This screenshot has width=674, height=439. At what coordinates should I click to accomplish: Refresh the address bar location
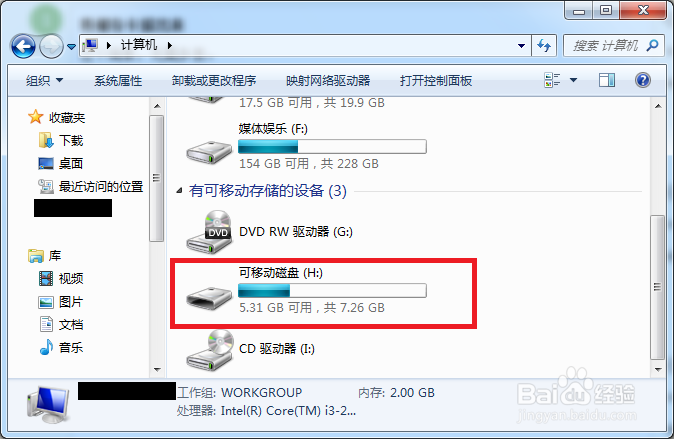[x=544, y=46]
